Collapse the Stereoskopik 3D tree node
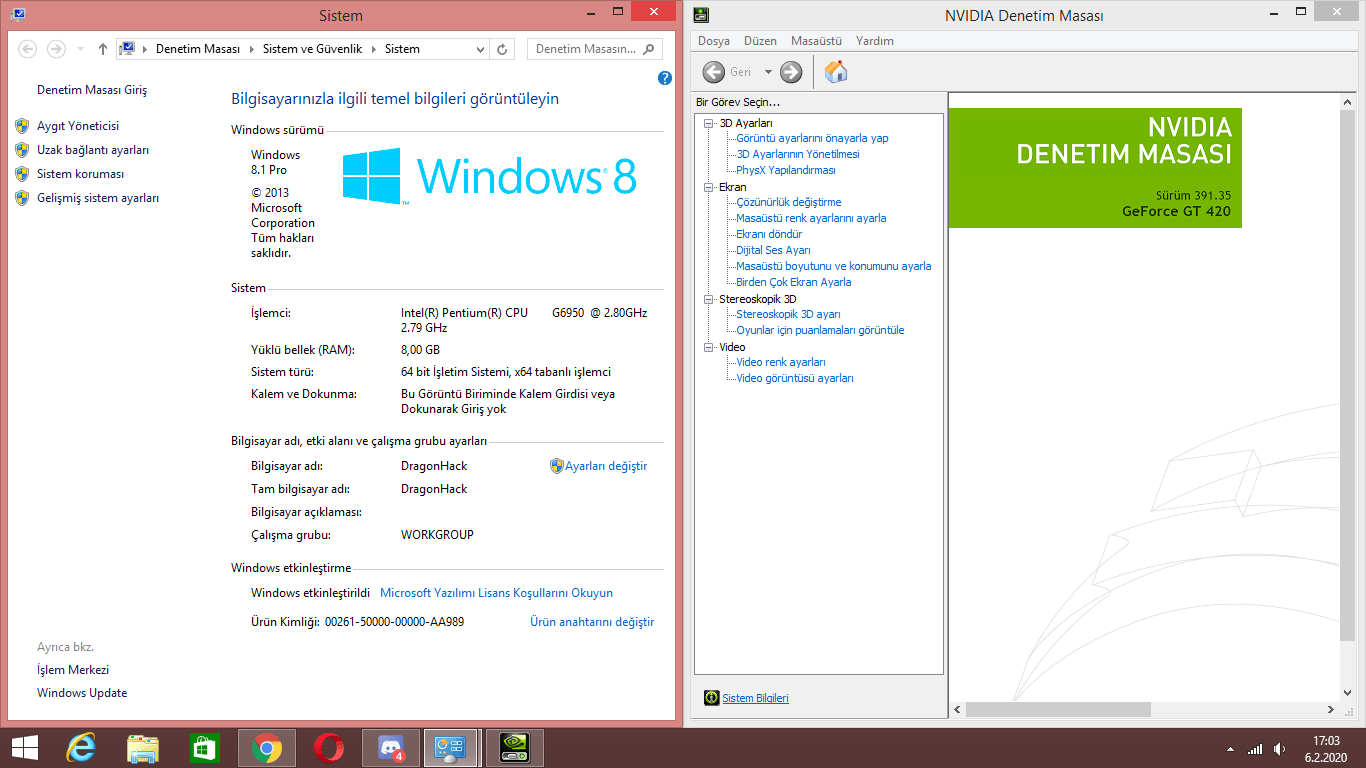1366x768 pixels. (x=709, y=299)
